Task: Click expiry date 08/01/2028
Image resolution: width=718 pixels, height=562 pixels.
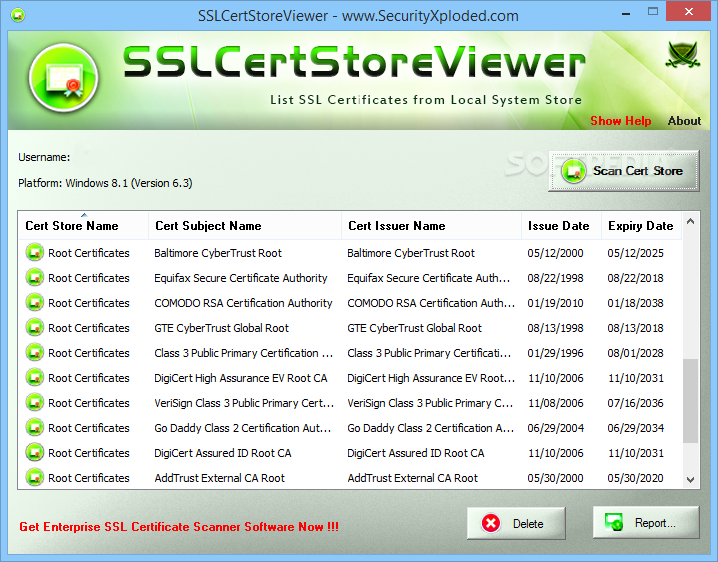Action: (x=636, y=353)
